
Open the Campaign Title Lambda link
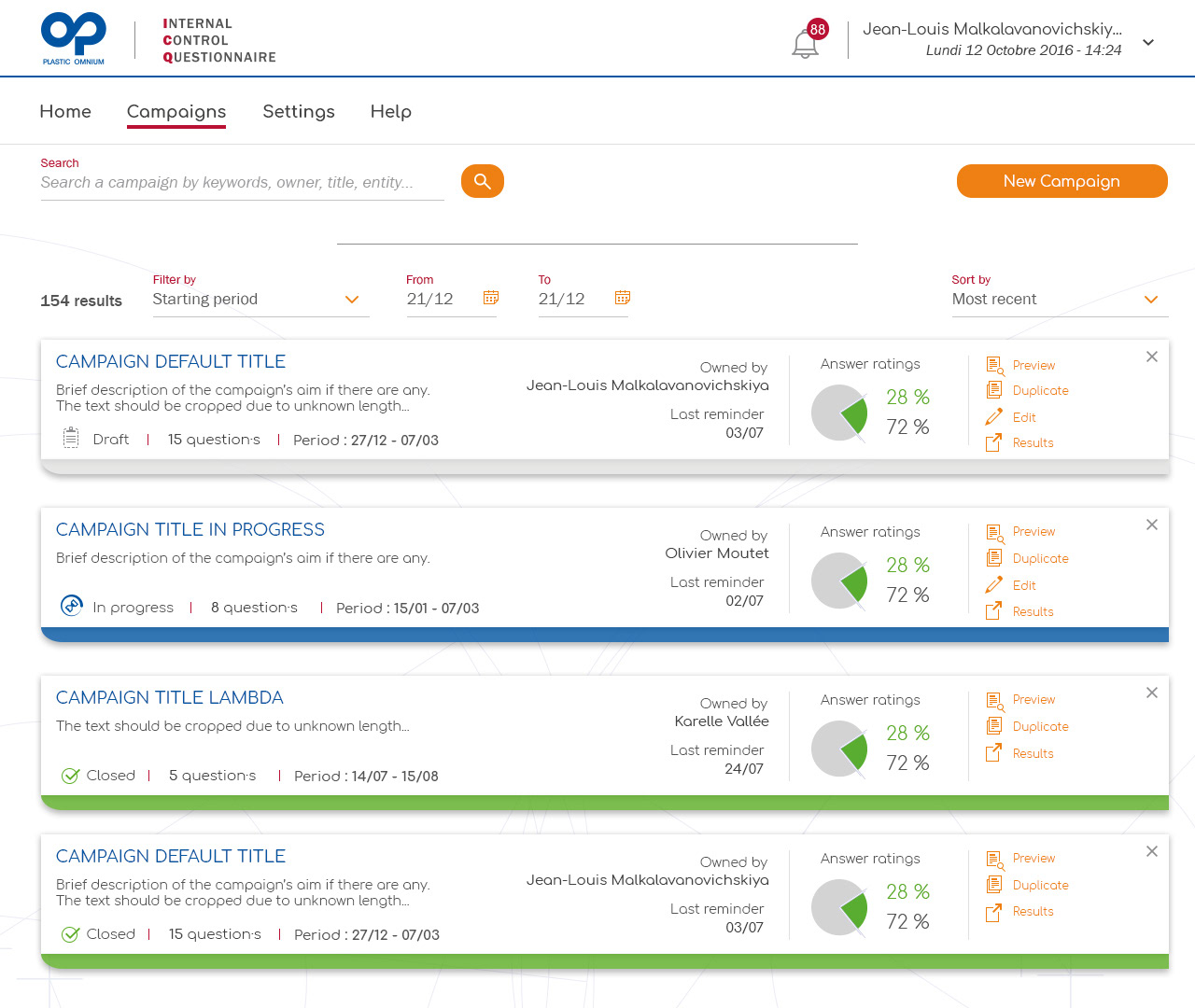click(170, 698)
